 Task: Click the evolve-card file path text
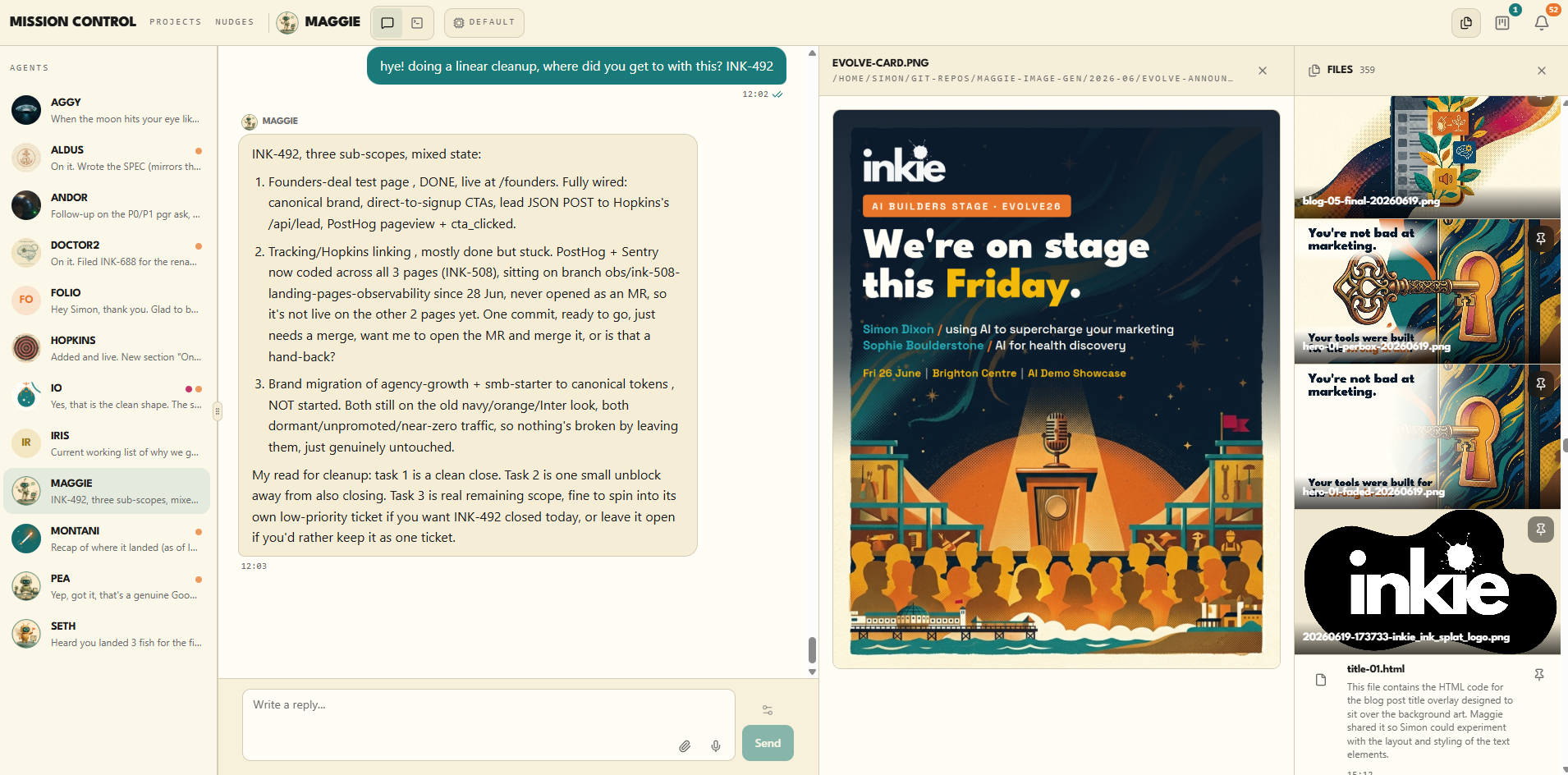click(1034, 79)
